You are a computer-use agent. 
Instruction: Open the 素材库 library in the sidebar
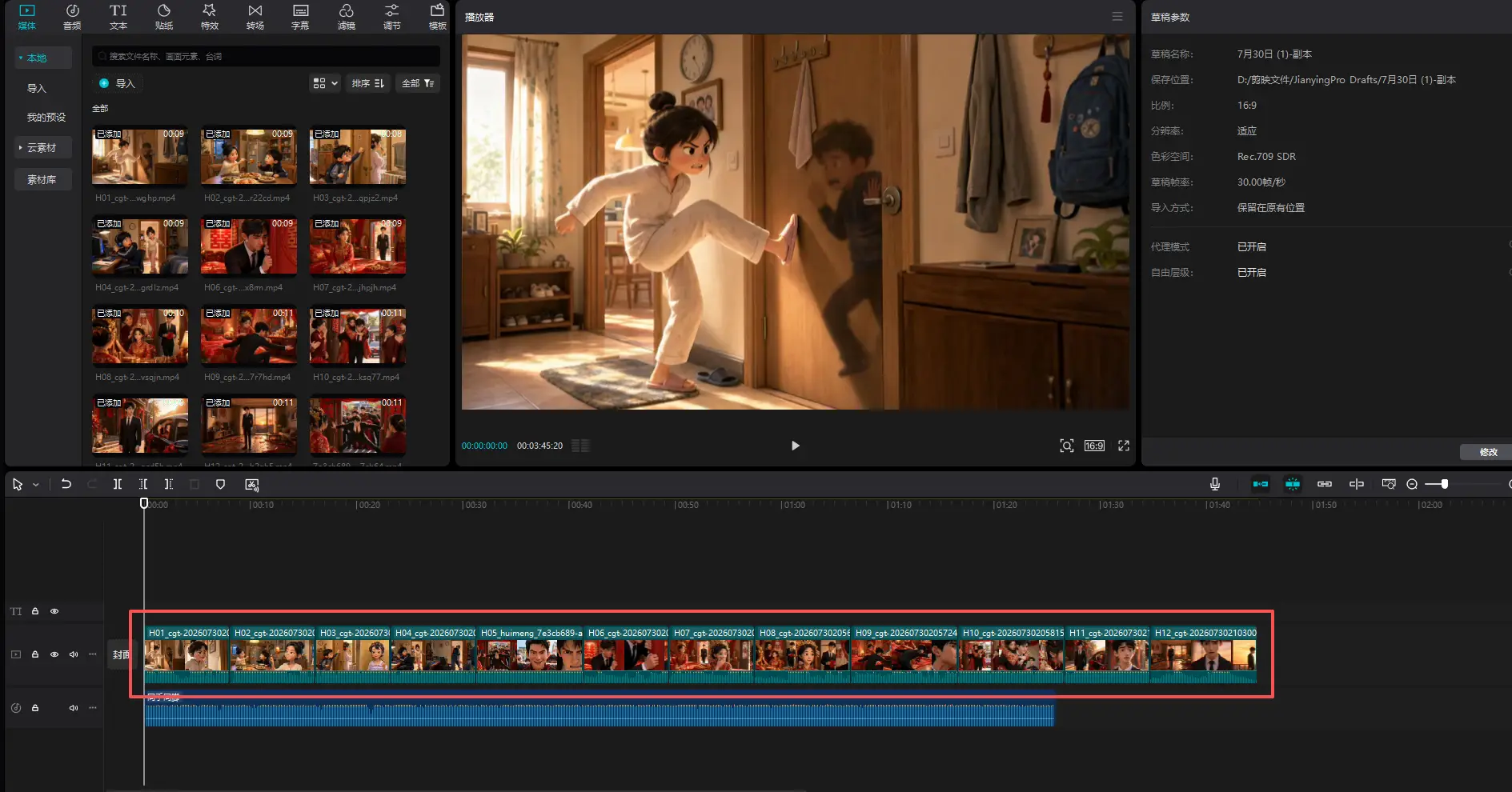[x=43, y=179]
